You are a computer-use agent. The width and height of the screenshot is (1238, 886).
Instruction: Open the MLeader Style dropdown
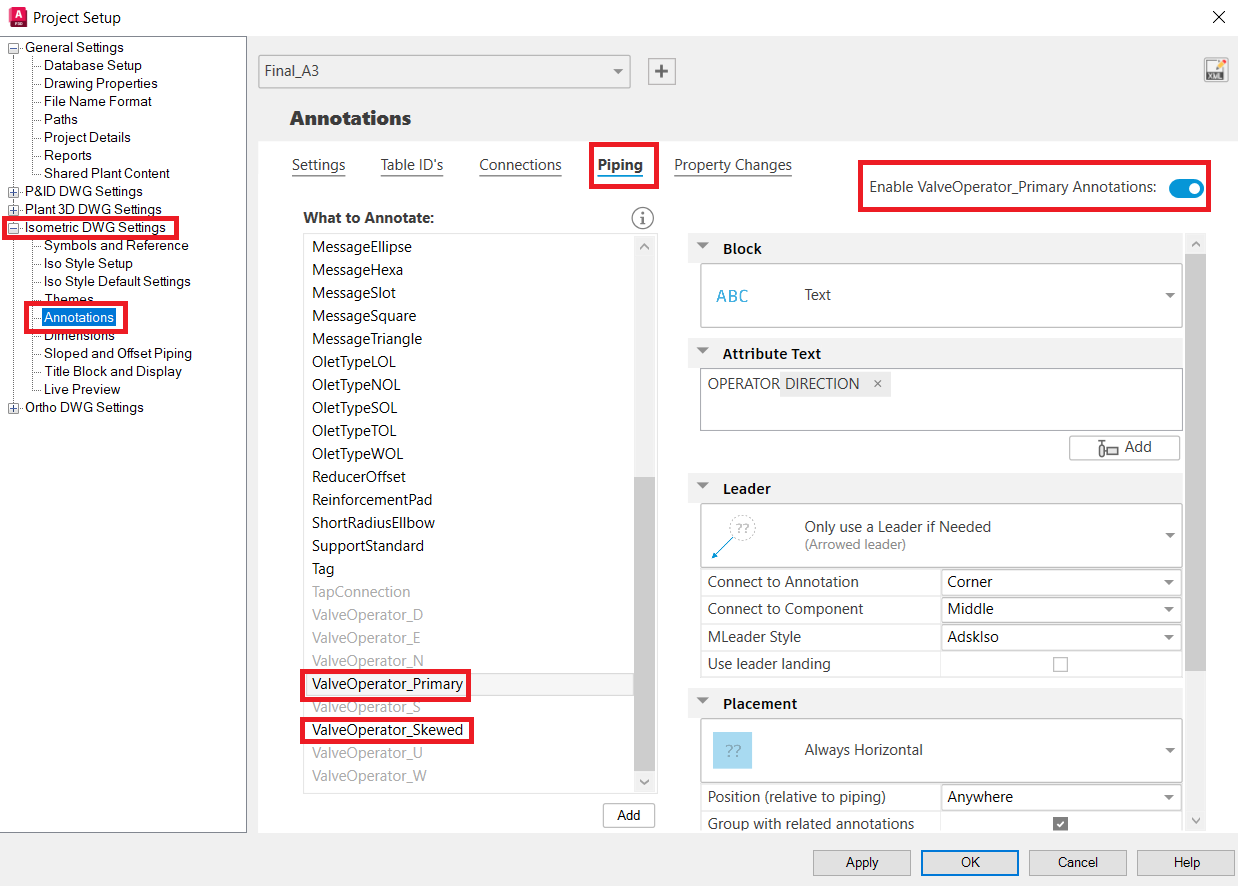coord(1061,637)
